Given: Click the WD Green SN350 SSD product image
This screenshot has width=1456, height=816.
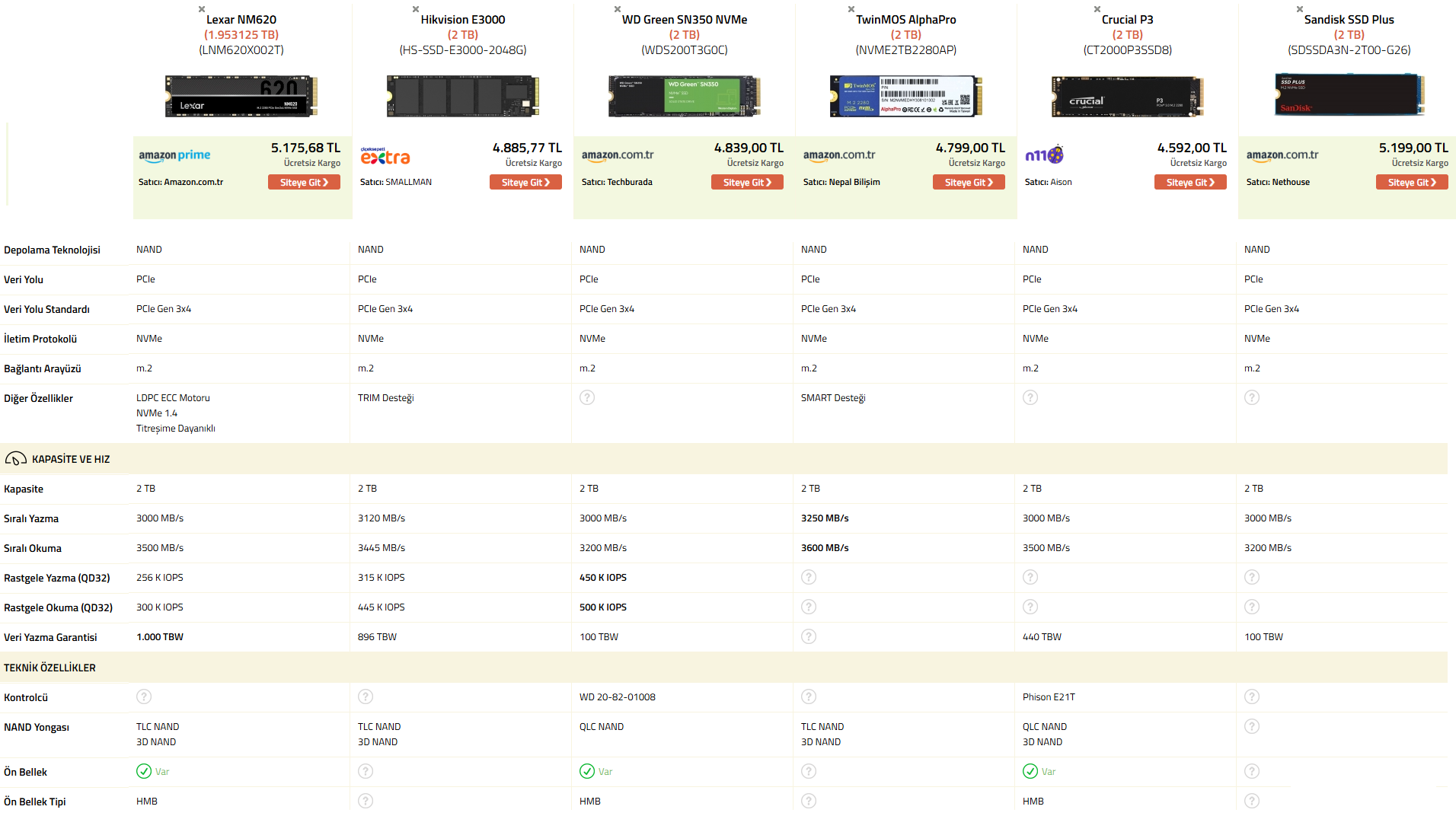Looking at the screenshot, I should coord(685,96).
